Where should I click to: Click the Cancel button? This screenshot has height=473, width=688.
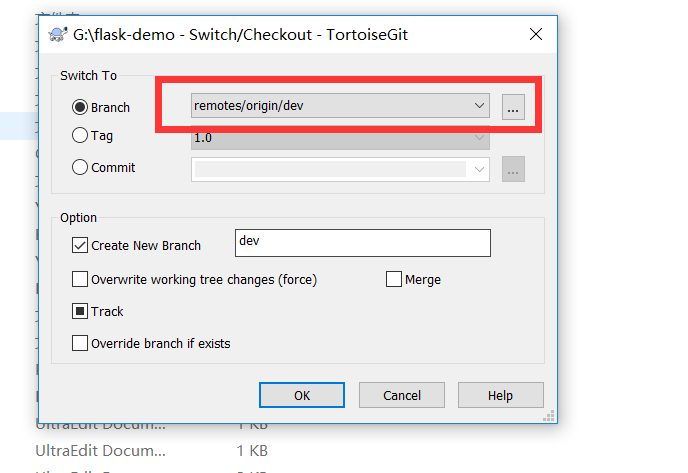[401, 395]
